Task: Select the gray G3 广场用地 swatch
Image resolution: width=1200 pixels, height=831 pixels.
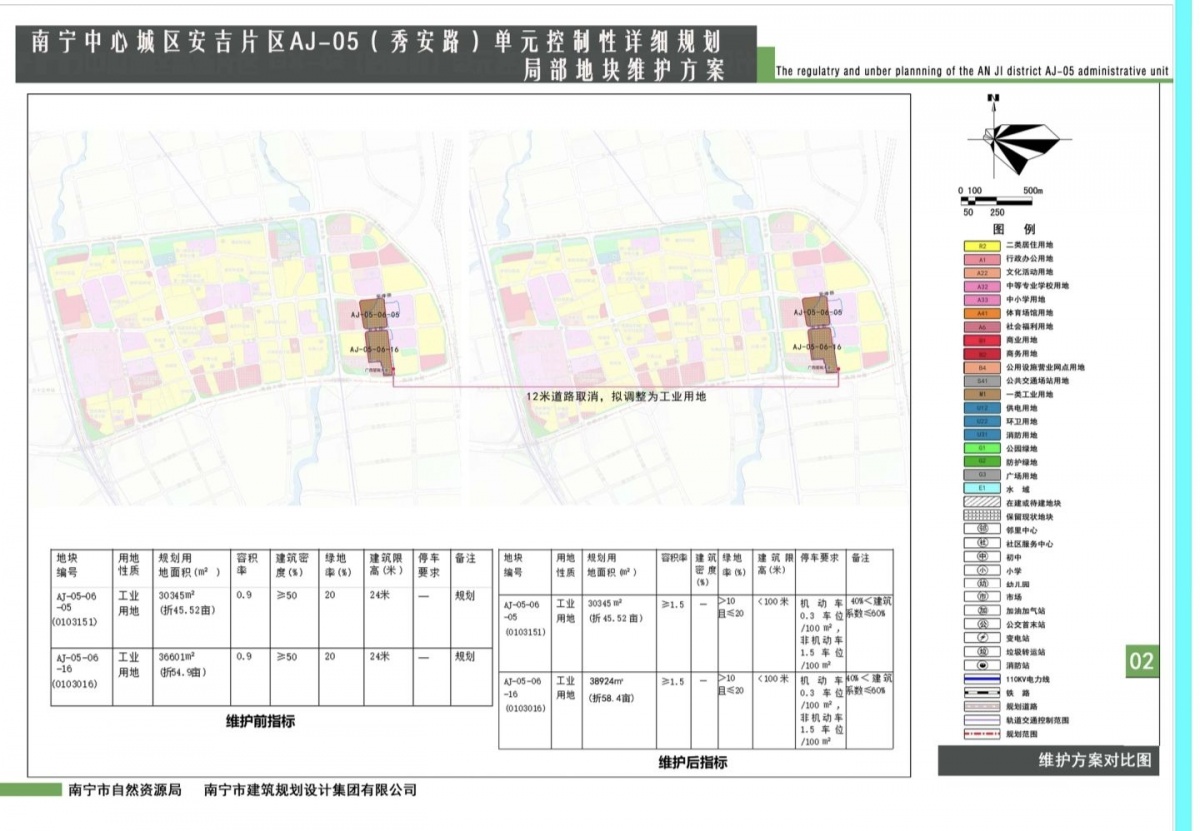Action: point(982,475)
